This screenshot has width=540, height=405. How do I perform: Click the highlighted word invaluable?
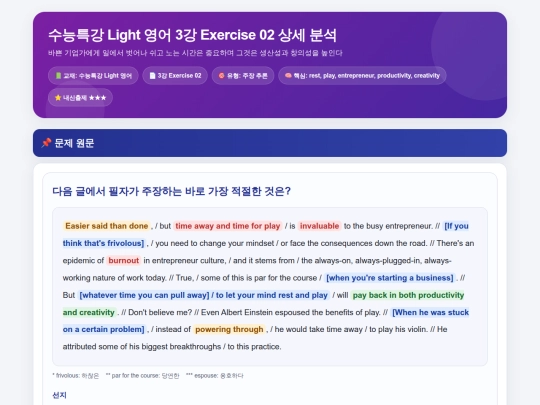pyautogui.click(x=320, y=226)
